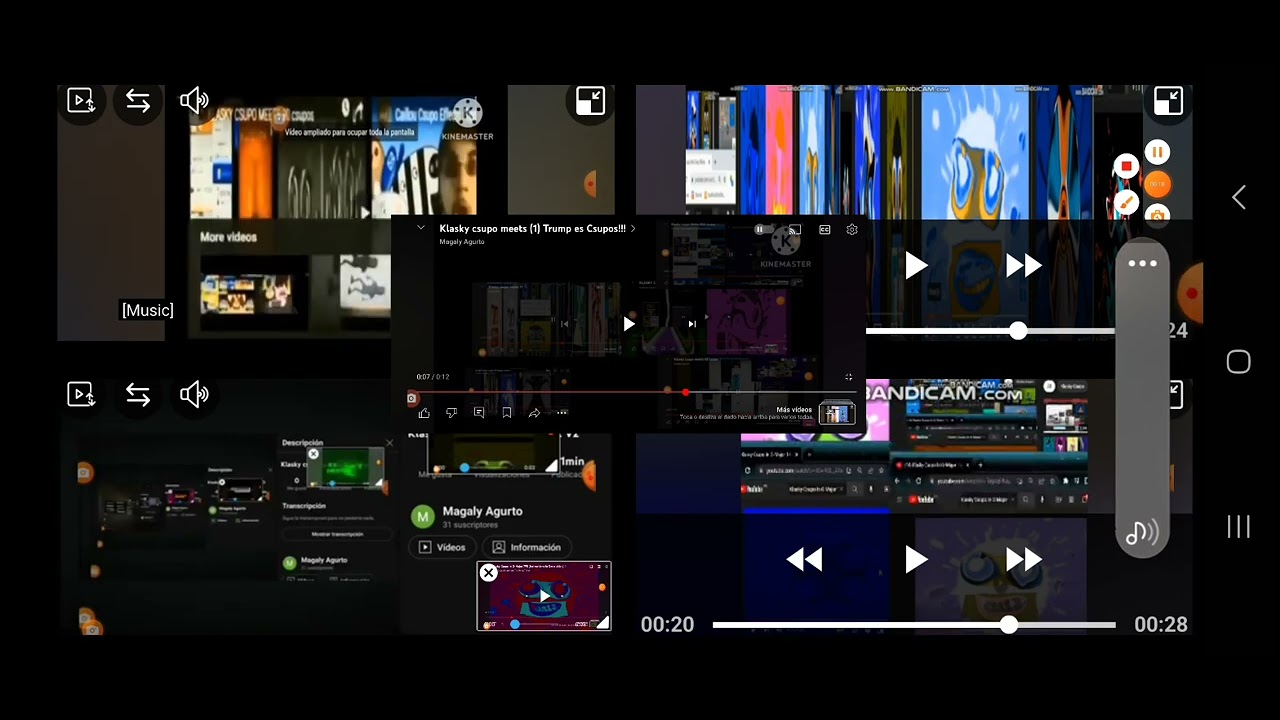Tap the Android home navigation button

point(1239,362)
